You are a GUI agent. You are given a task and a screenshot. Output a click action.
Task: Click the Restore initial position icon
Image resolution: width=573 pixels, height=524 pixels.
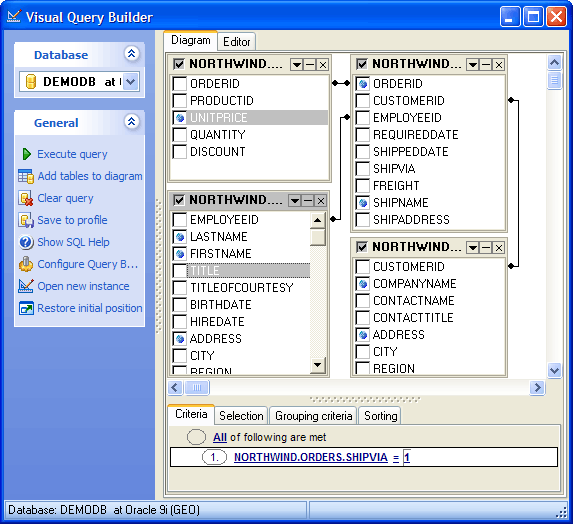pyautogui.click(x=26, y=308)
